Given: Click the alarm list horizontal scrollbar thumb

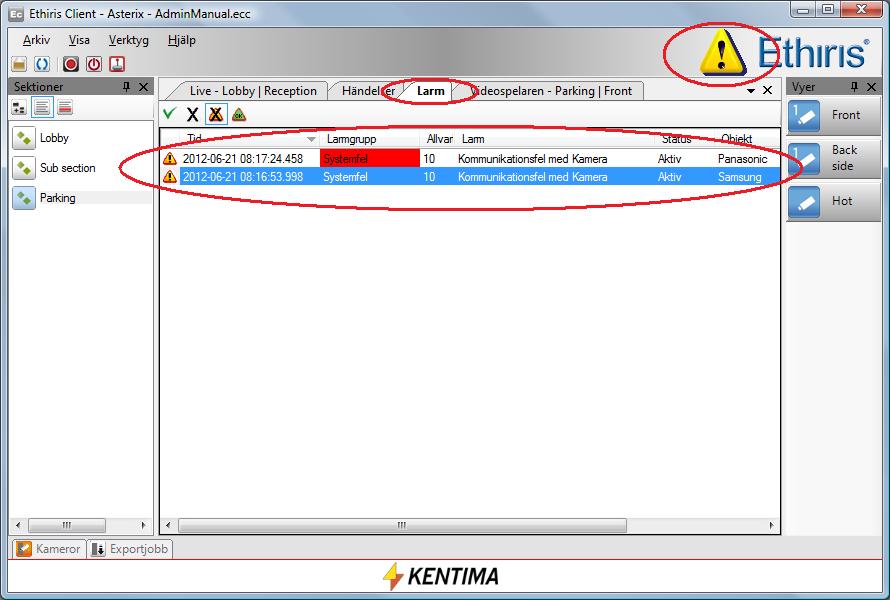Looking at the screenshot, I should click(x=402, y=526).
